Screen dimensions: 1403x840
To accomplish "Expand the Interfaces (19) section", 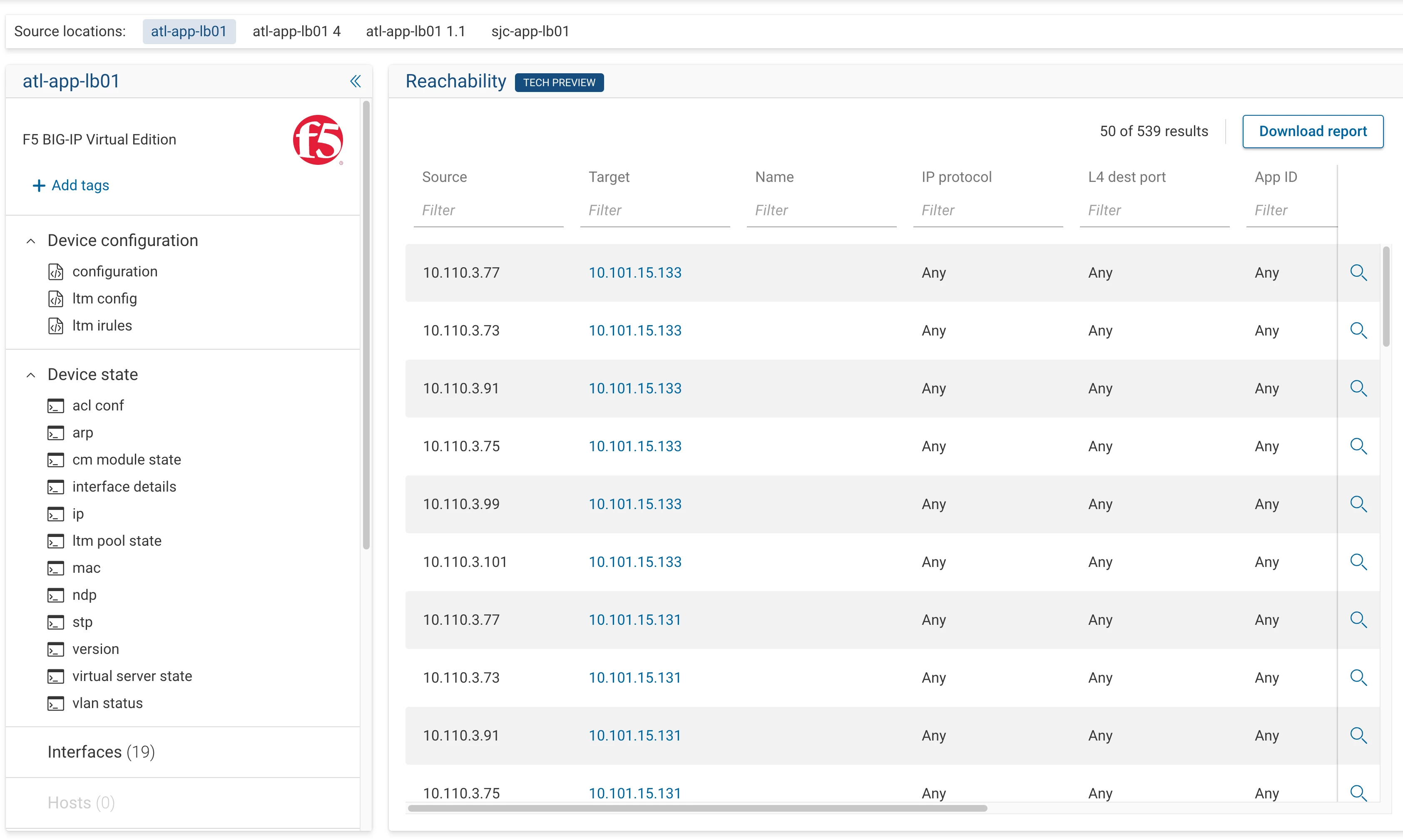I will click(x=101, y=752).
